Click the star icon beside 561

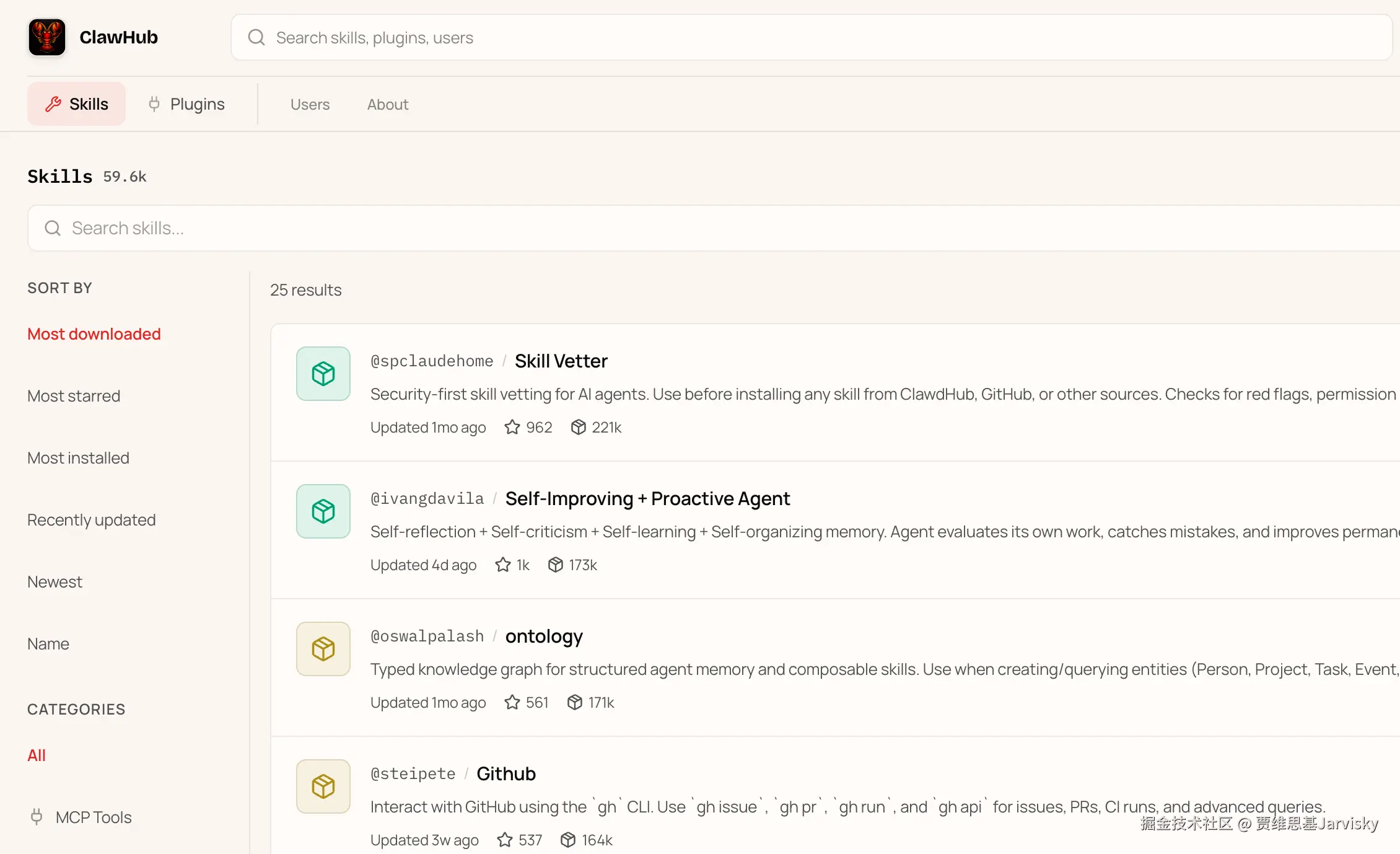tap(512, 703)
